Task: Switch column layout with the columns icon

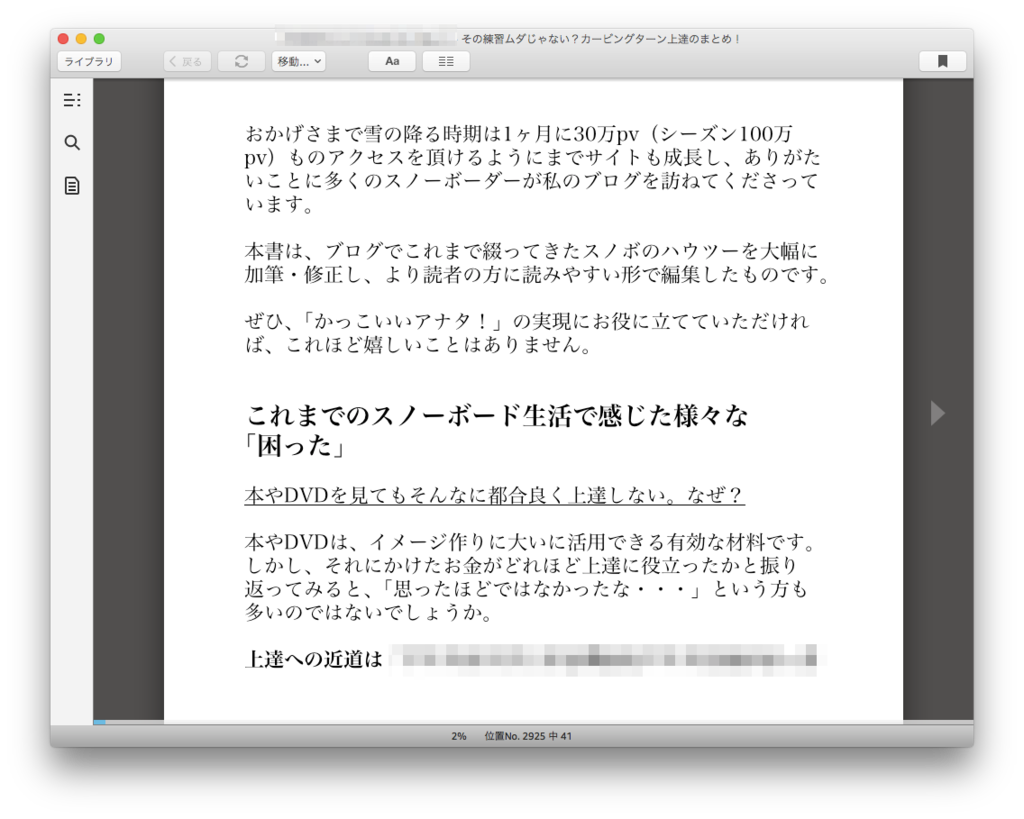Action: (x=446, y=61)
